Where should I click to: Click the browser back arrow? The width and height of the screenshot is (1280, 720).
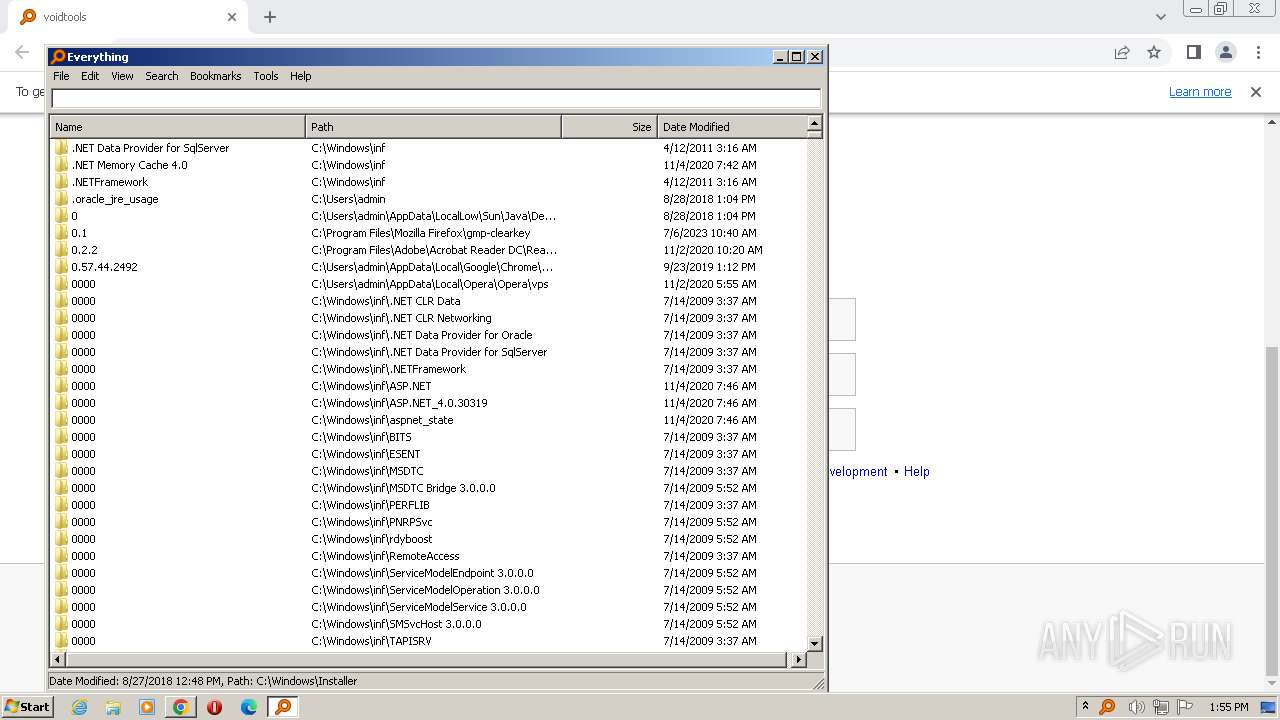pyautogui.click(x=22, y=52)
